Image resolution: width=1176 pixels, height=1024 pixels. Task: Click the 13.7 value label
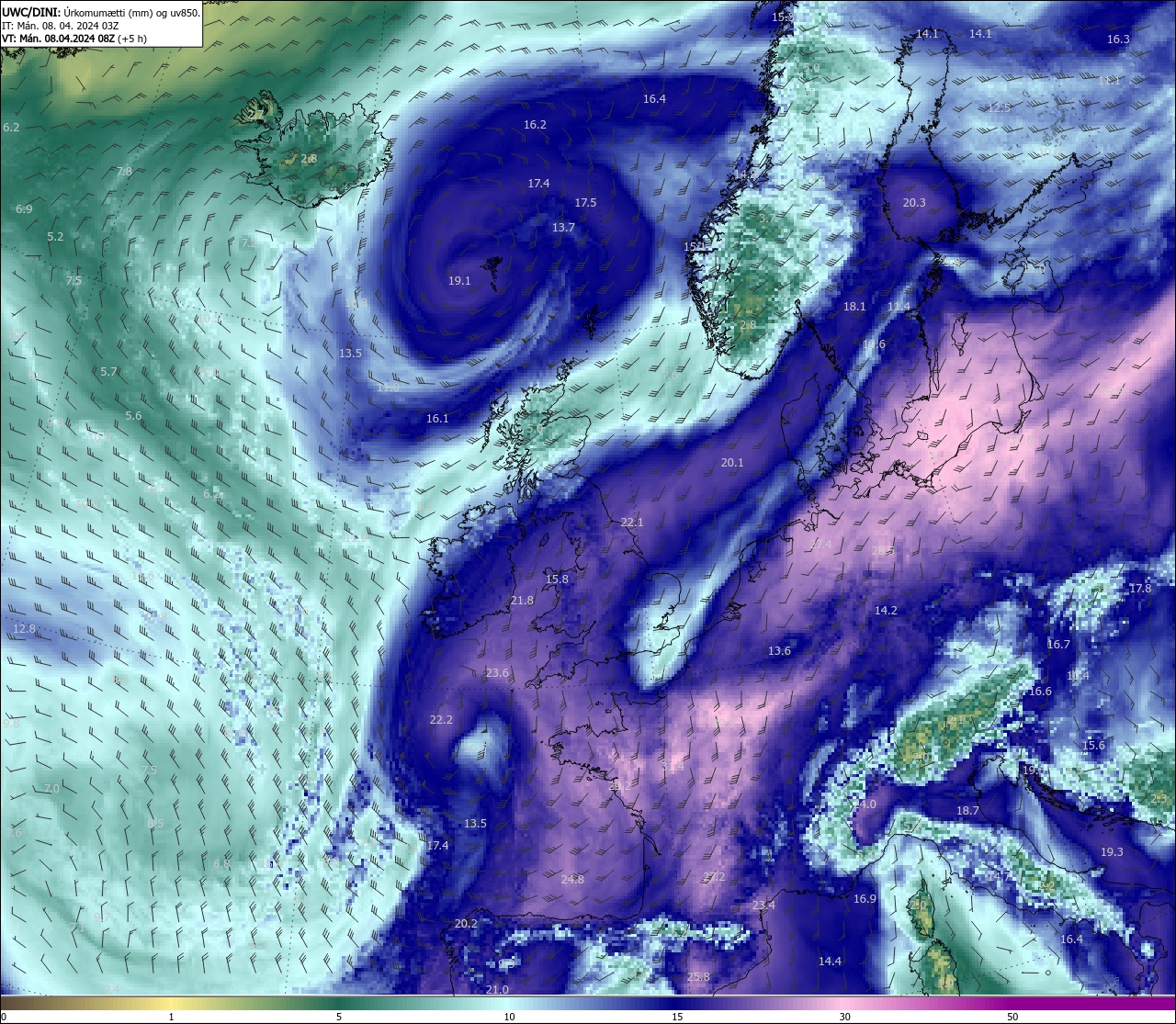pos(563,228)
